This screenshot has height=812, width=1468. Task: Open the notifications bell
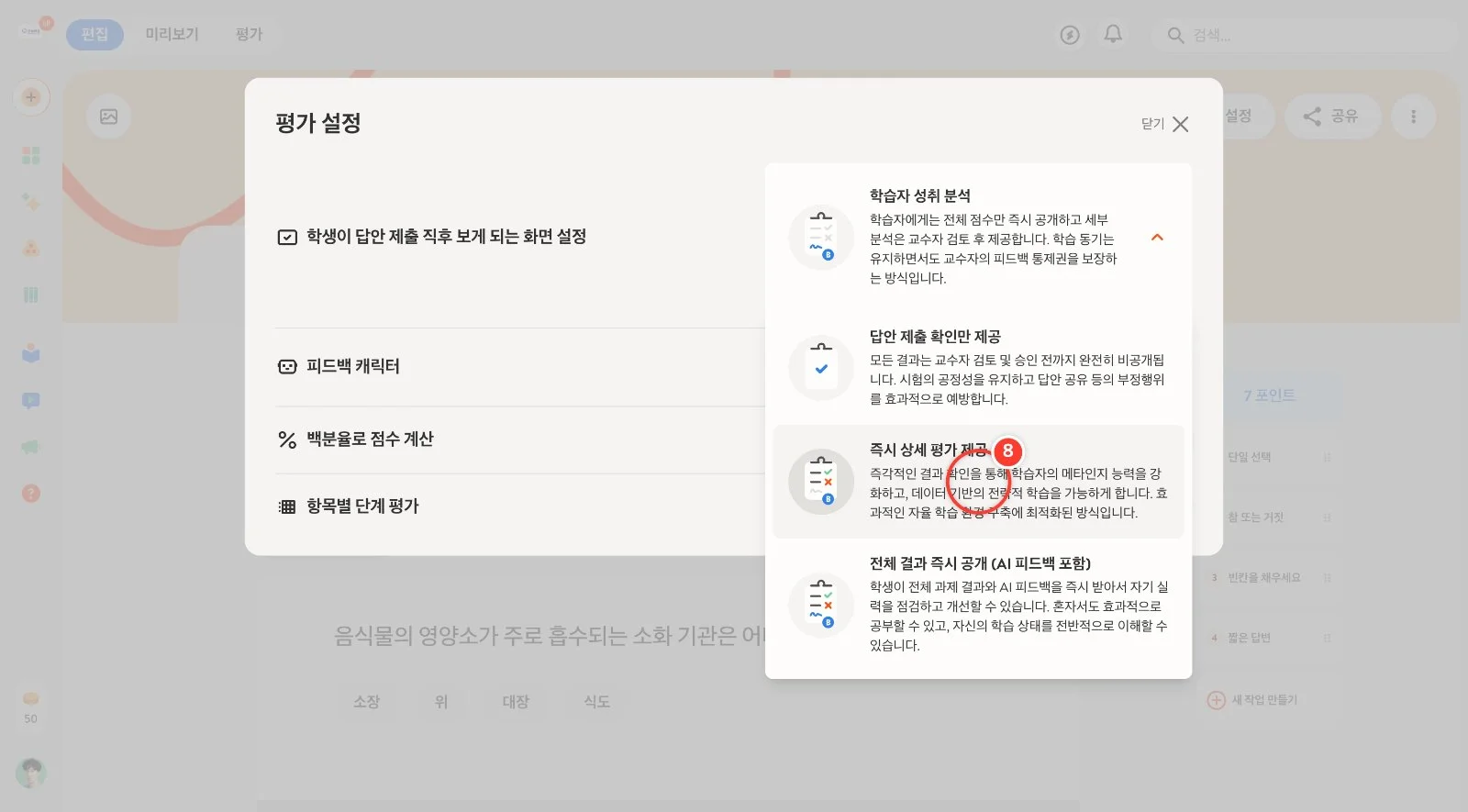click(x=1113, y=35)
